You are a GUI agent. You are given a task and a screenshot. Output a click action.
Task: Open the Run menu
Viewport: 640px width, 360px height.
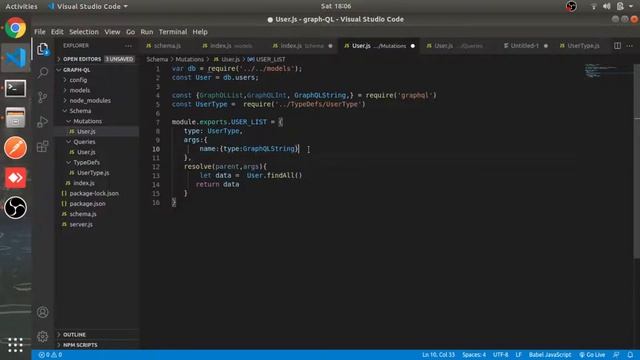(x=147, y=32)
